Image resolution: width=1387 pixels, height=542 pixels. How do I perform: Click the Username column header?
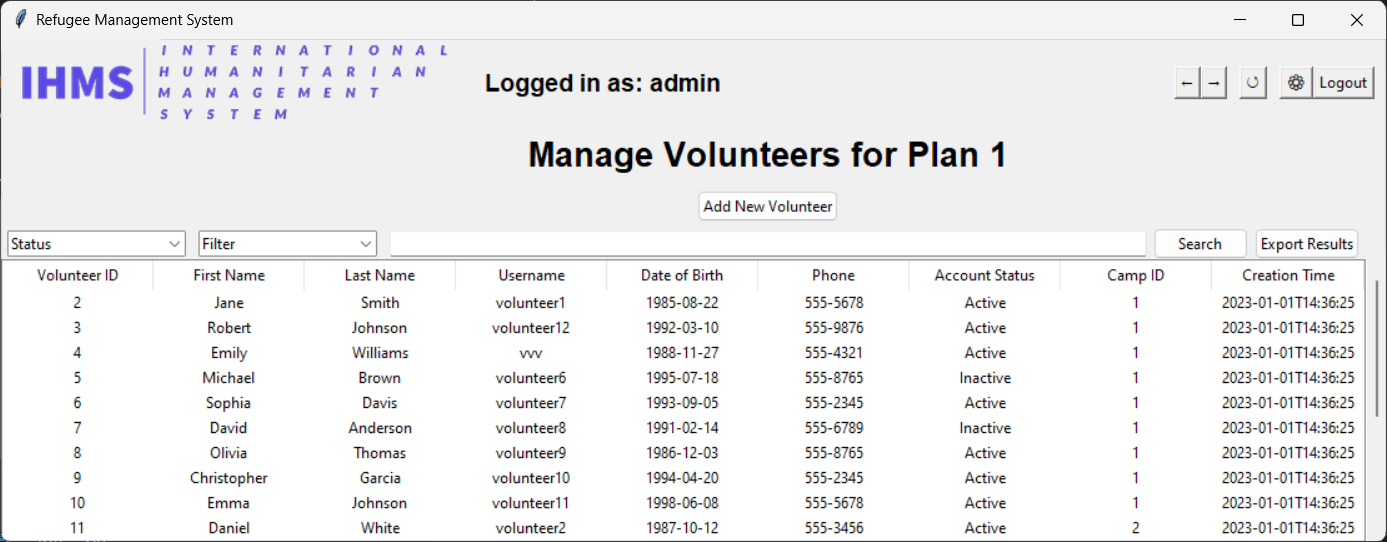(531, 275)
